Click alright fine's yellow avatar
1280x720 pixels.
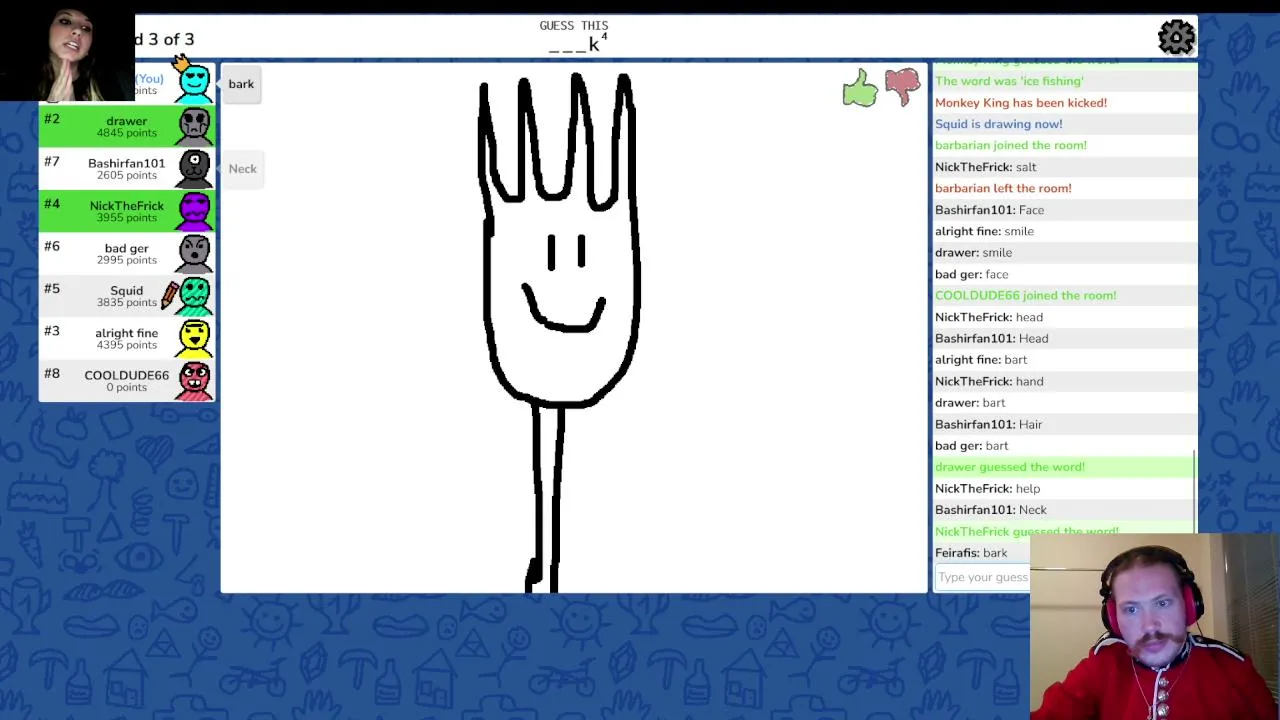click(194, 338)
